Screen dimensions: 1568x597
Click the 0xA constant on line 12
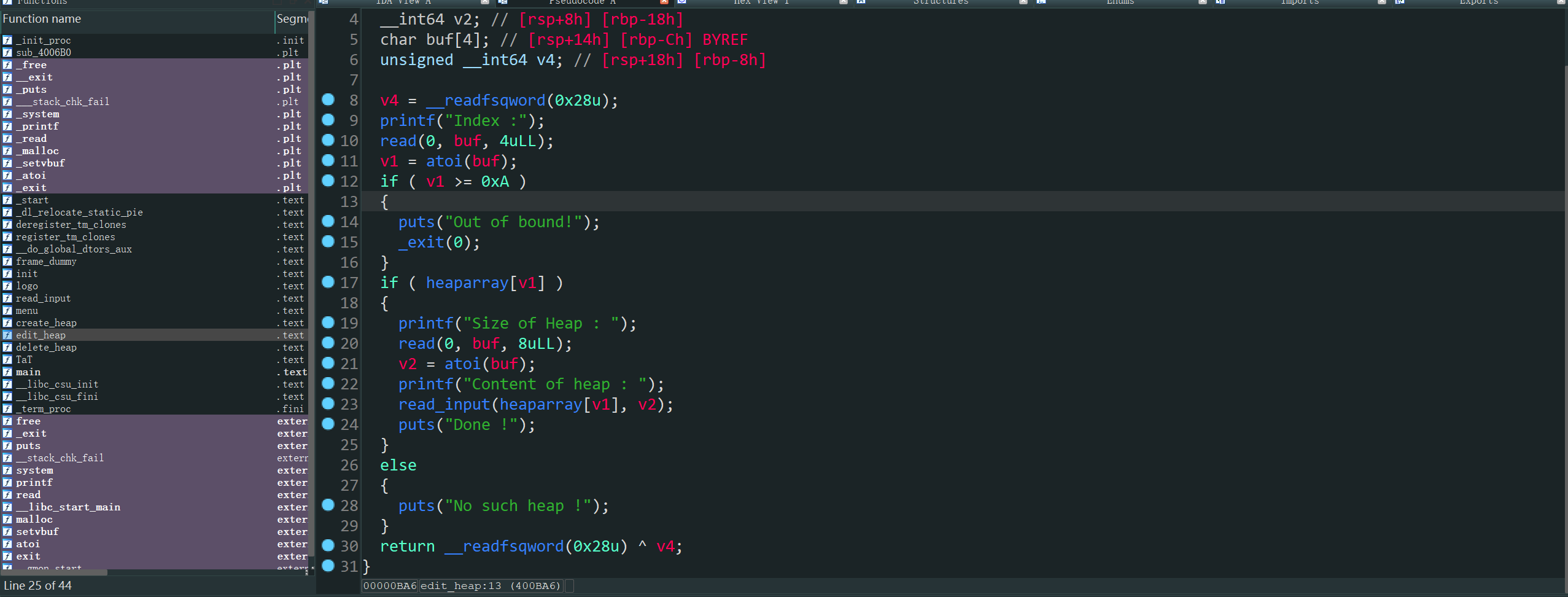[495, 181]
